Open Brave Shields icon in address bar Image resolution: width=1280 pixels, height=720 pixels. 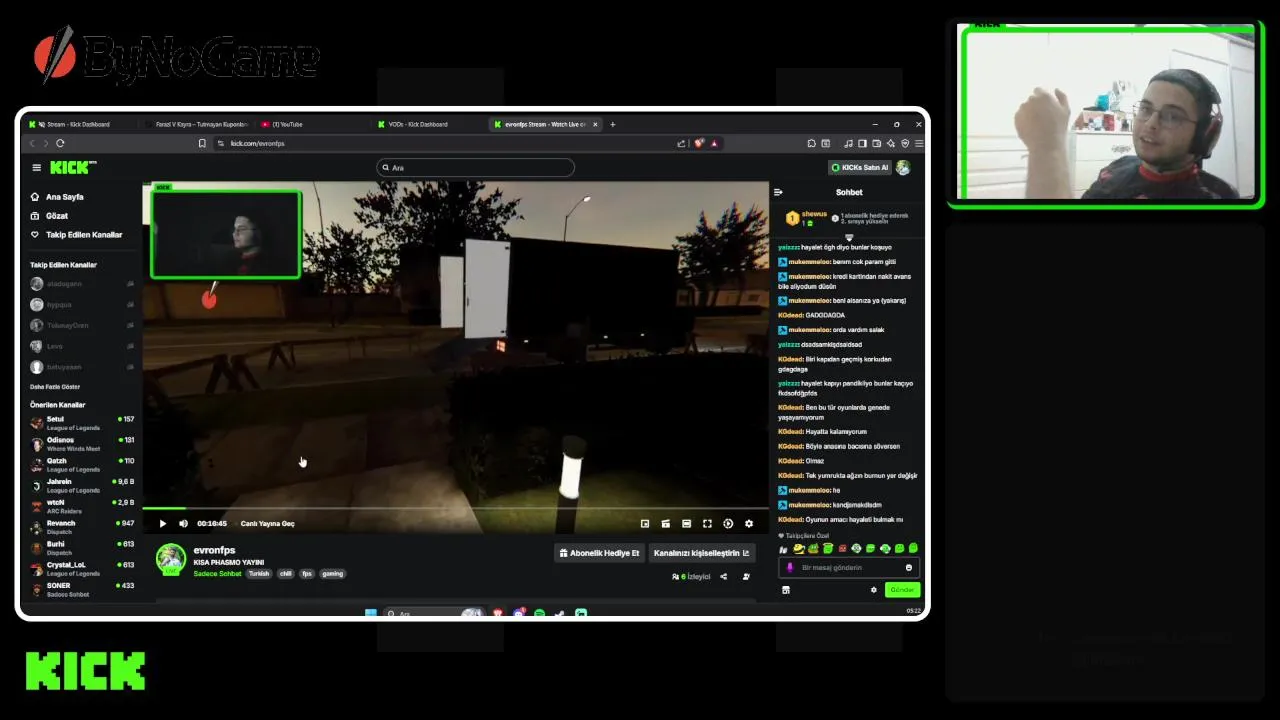(699, 143)
